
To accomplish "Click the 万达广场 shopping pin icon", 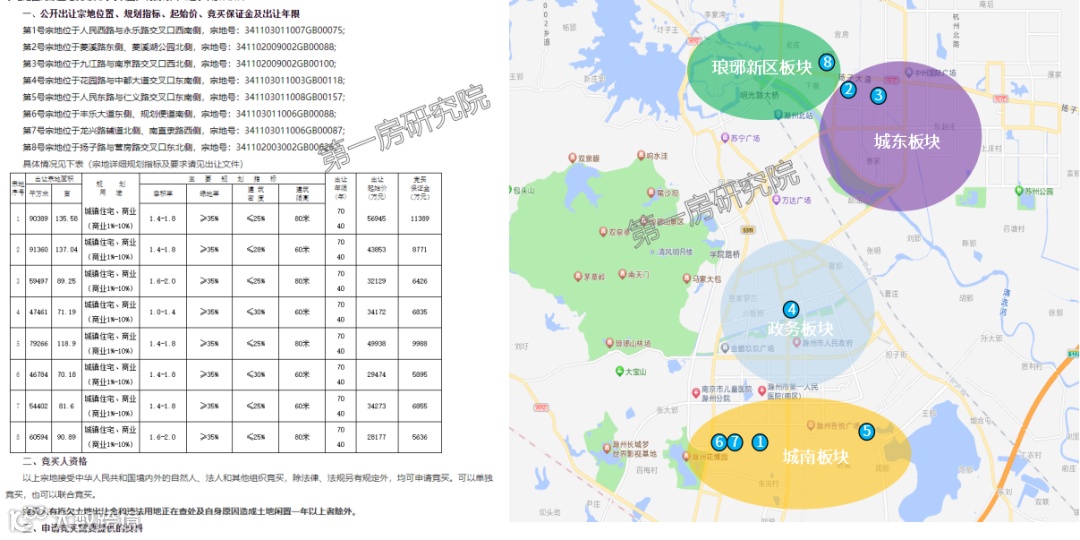I will 776,200.
